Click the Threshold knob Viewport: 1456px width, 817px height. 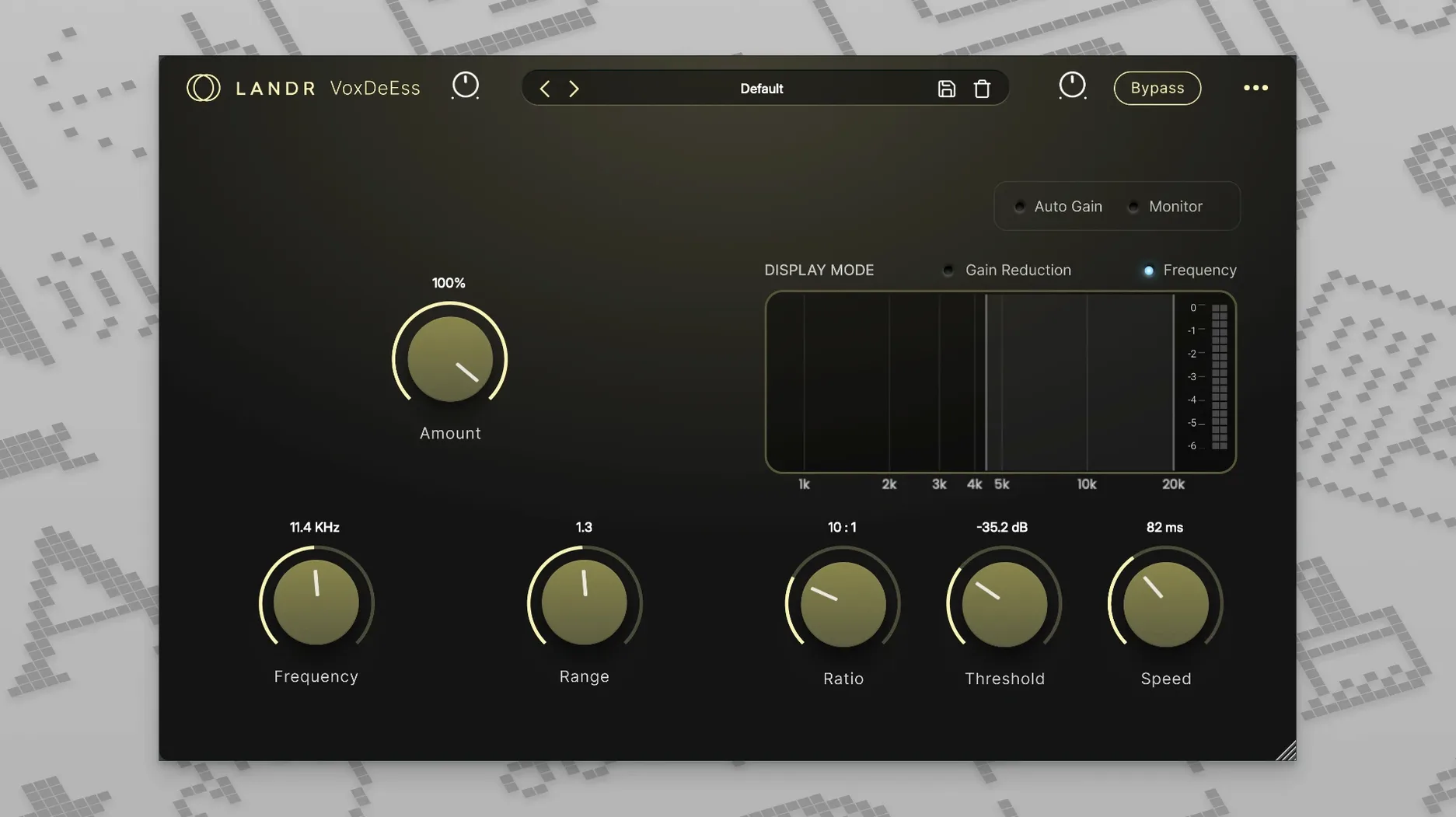(1004, 604)
